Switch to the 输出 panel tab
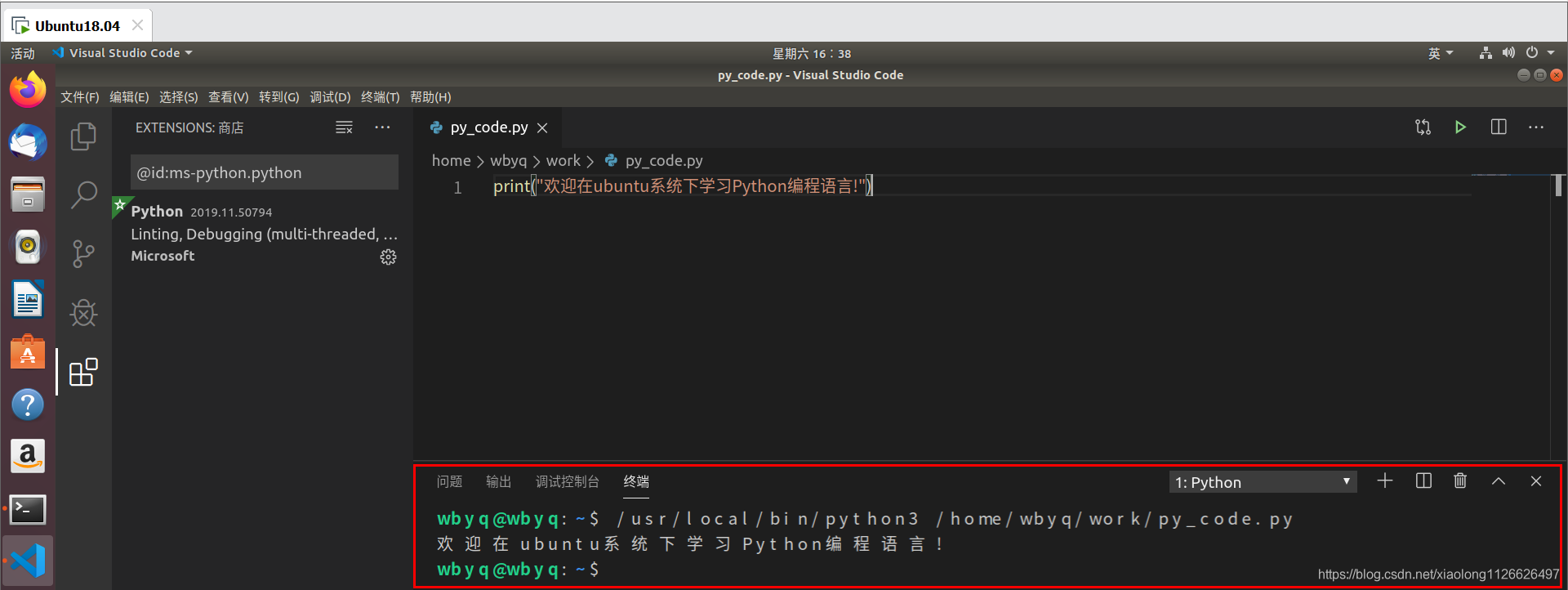1568x590 pixels. point(498,482)
